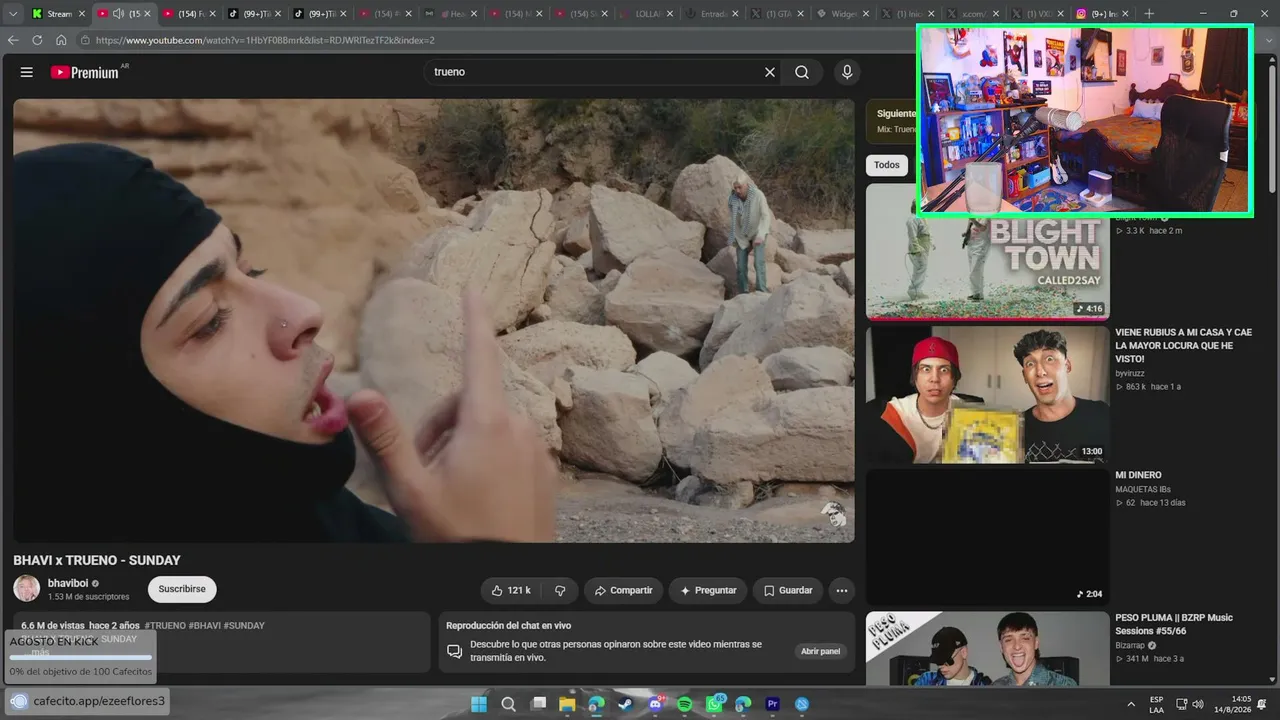Click Abrir panel for chat replay
Viewport: 1280px width, 720px height.
(x=820, y=651)
